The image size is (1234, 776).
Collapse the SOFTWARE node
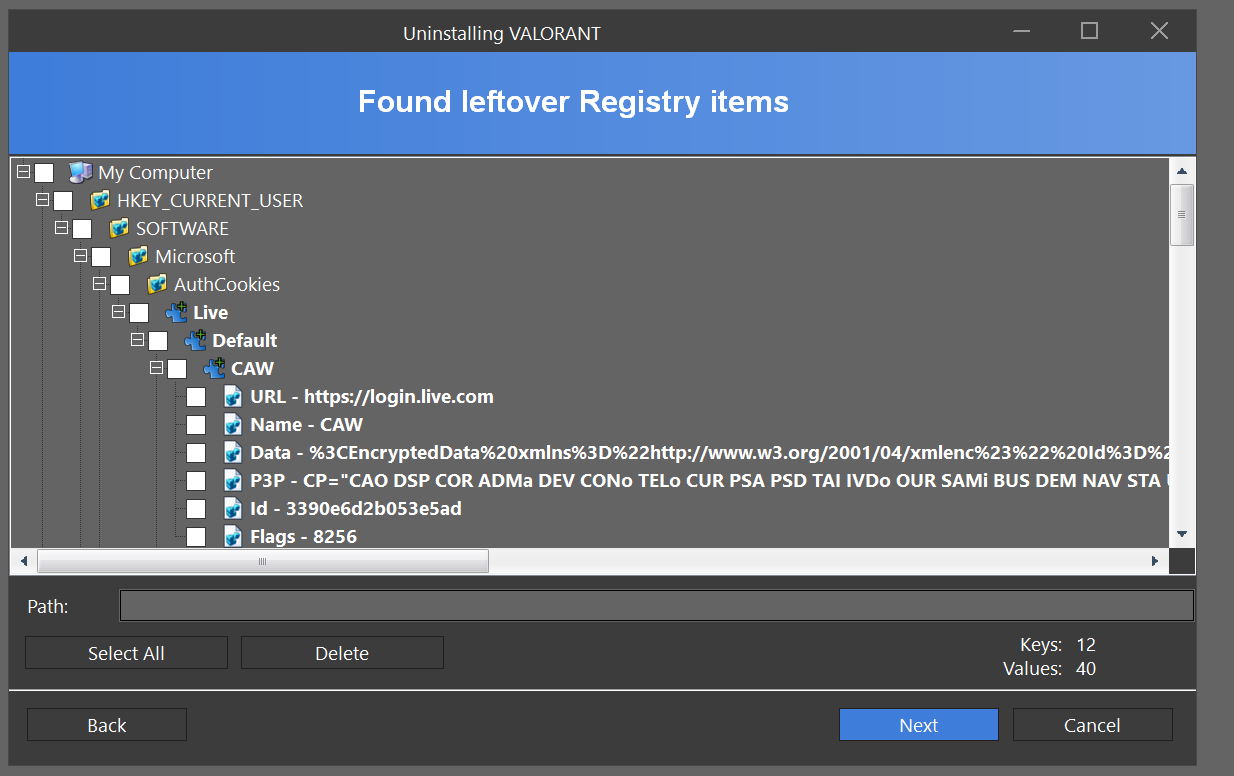[x=62, y=228]
